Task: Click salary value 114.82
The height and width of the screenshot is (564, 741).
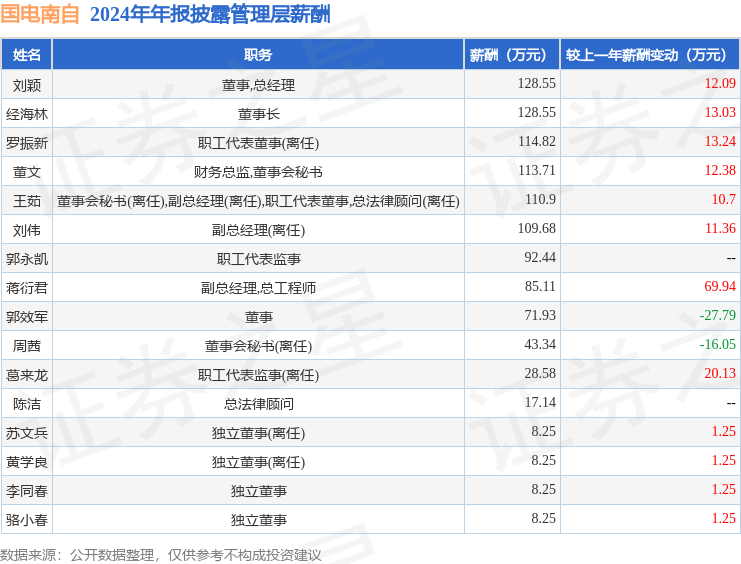Action: click(536, 142)
